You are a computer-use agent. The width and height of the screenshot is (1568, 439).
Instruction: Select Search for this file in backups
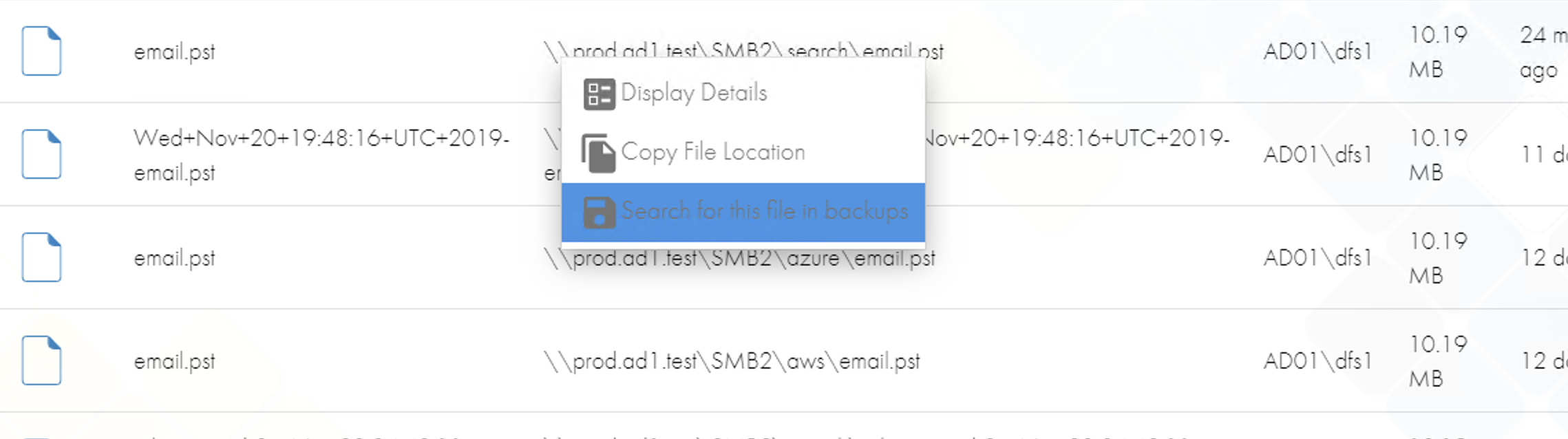point(743,212)
